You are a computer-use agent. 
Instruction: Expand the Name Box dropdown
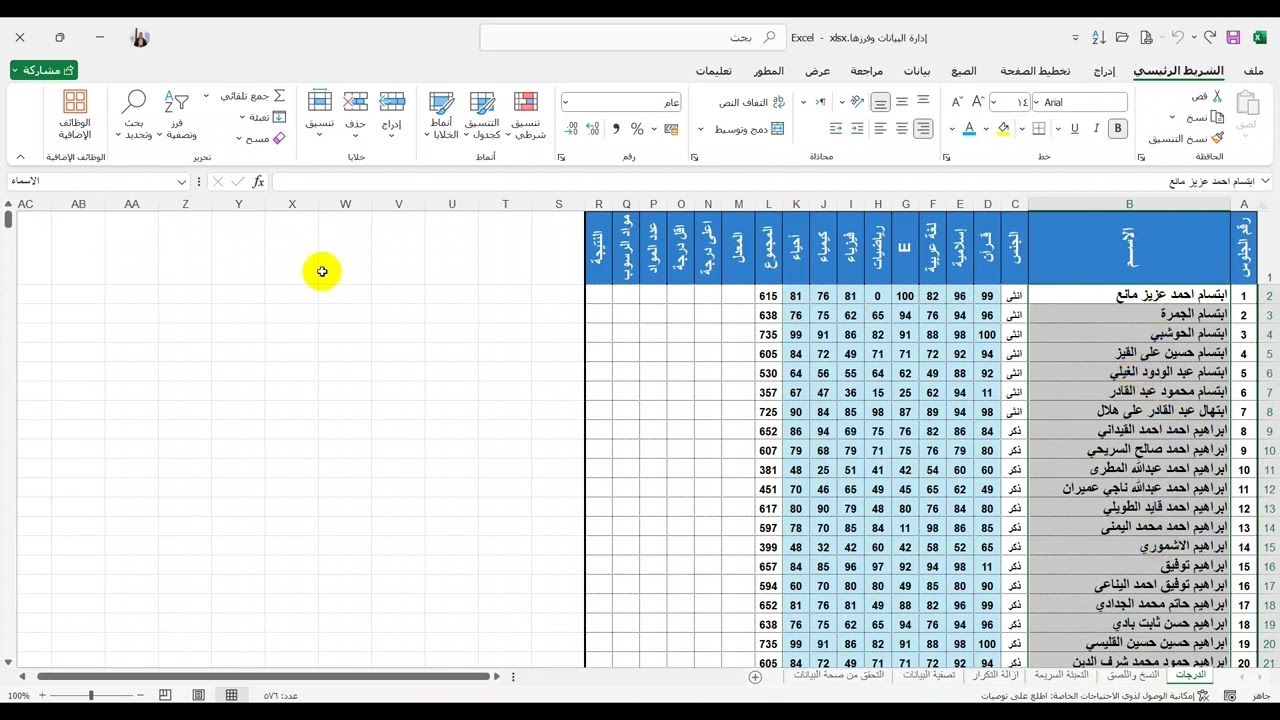coord(182,181)
